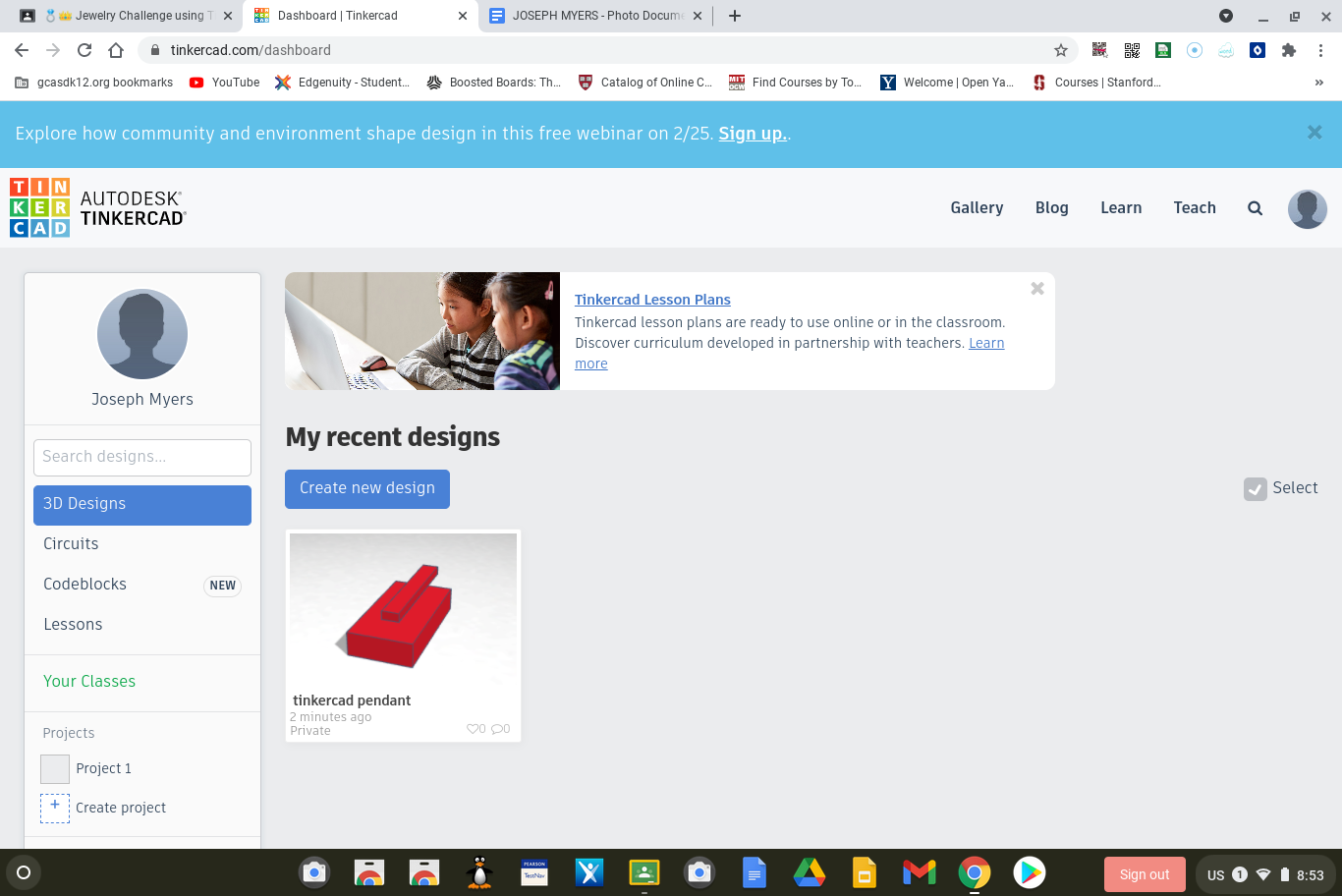Click the plus icon to create a project
This screenshot has width=1342, height=896.
54,807
